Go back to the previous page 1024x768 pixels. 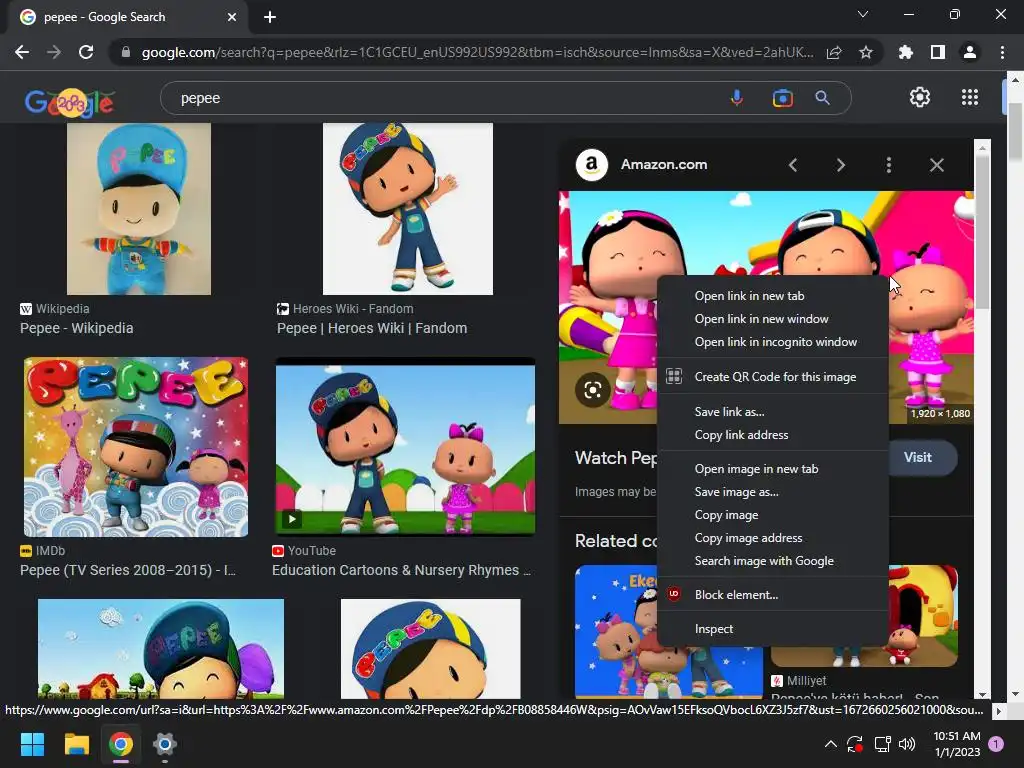(x=22, y=52)
